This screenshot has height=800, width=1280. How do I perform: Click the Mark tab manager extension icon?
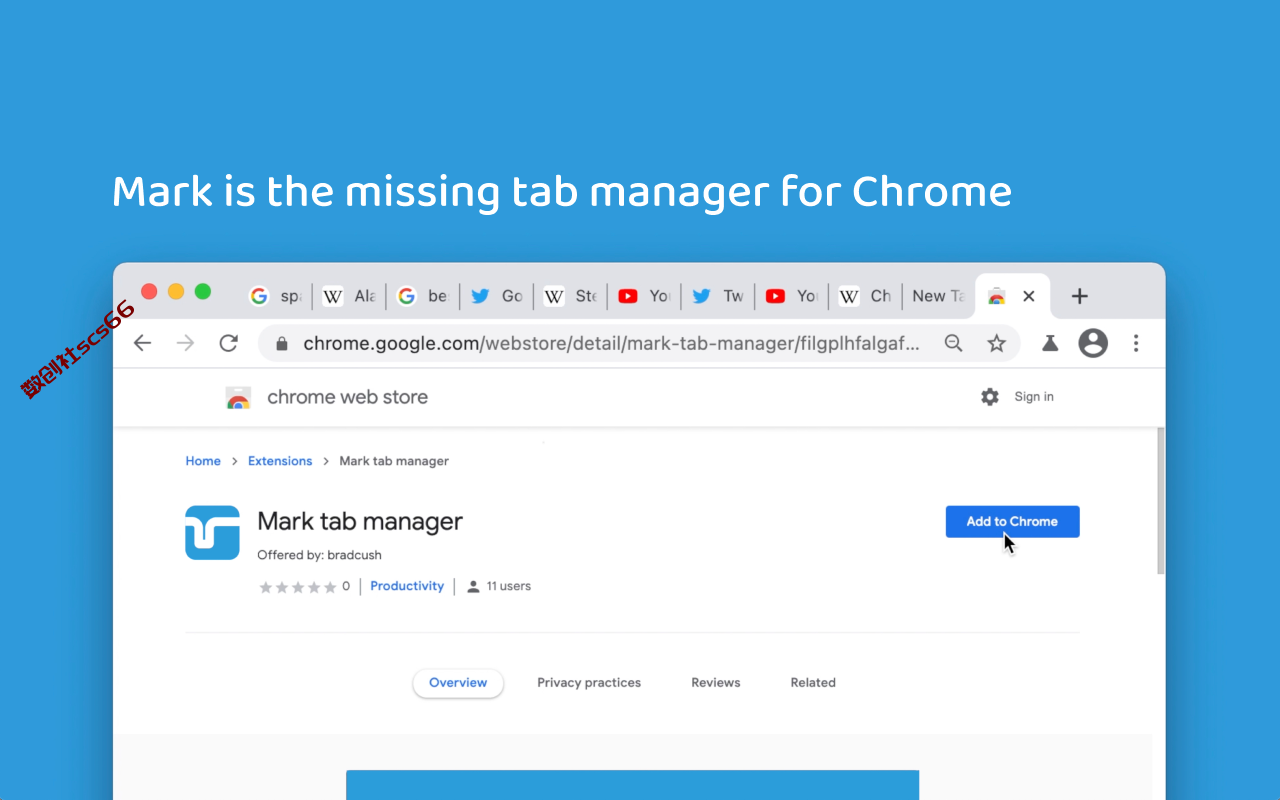(212, 532)
